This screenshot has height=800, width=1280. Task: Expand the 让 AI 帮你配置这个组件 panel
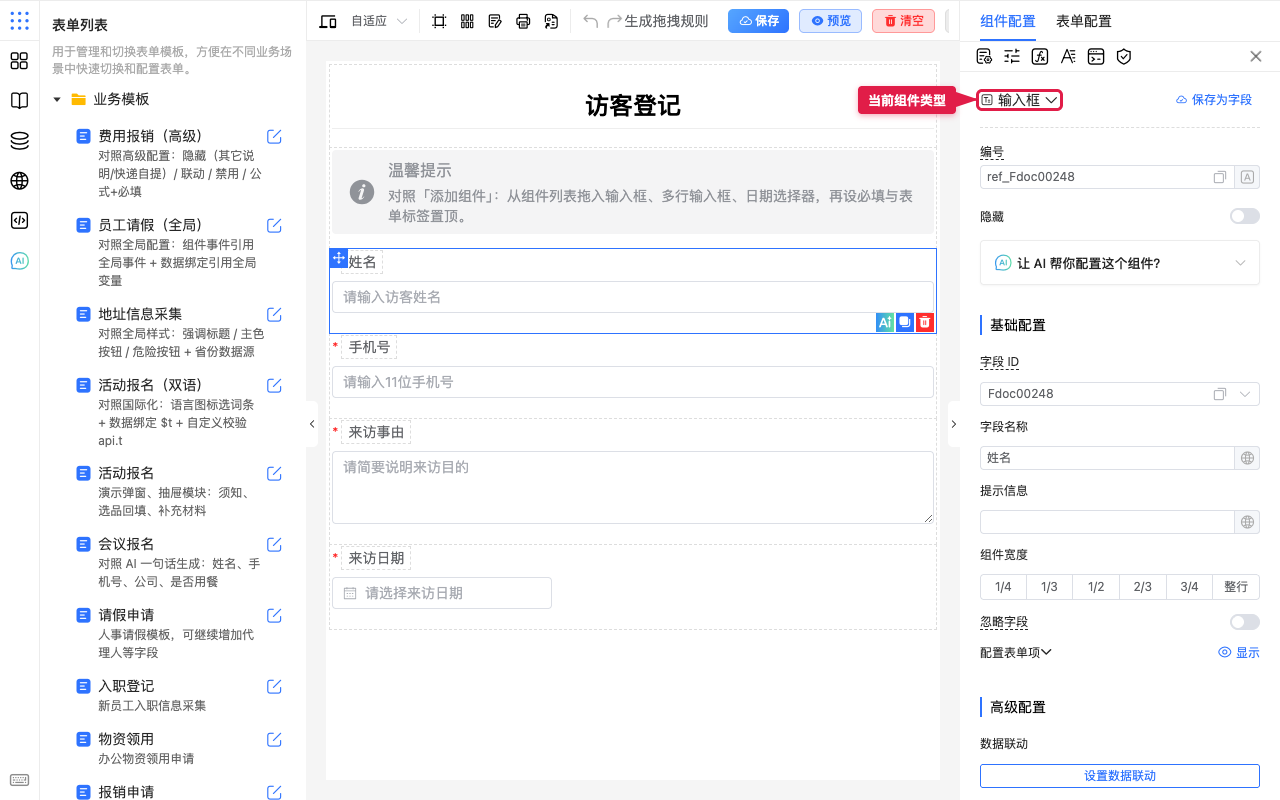pos(1120,263)
